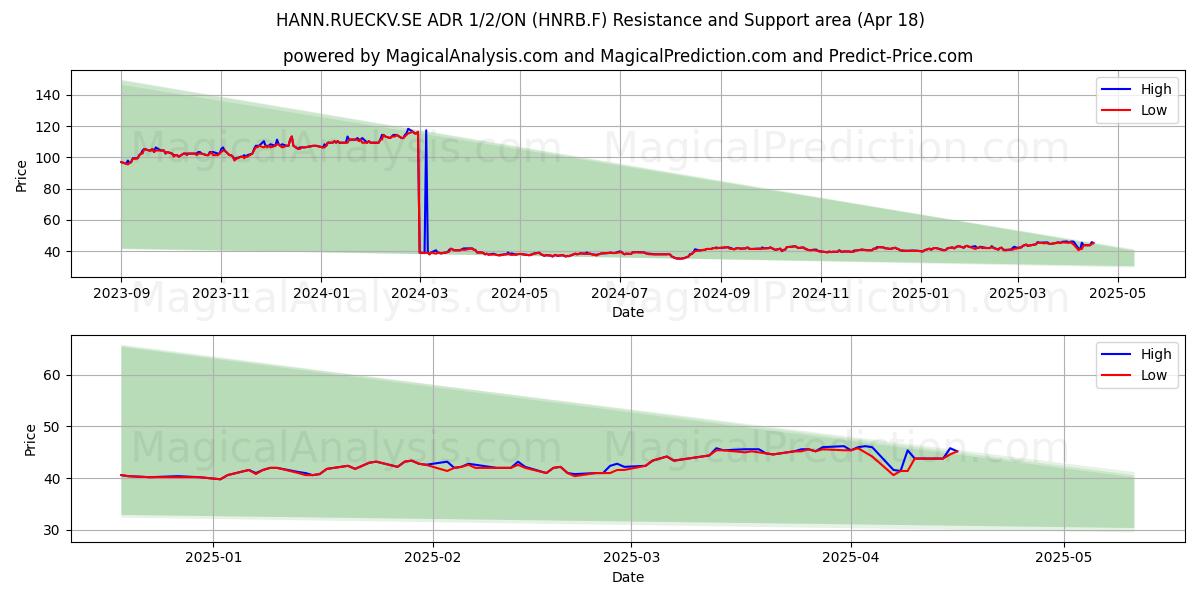Screen dimensions: 1200x600
Task: Click the '2025-03' tick on bottom chart
Action: [632, 558]
